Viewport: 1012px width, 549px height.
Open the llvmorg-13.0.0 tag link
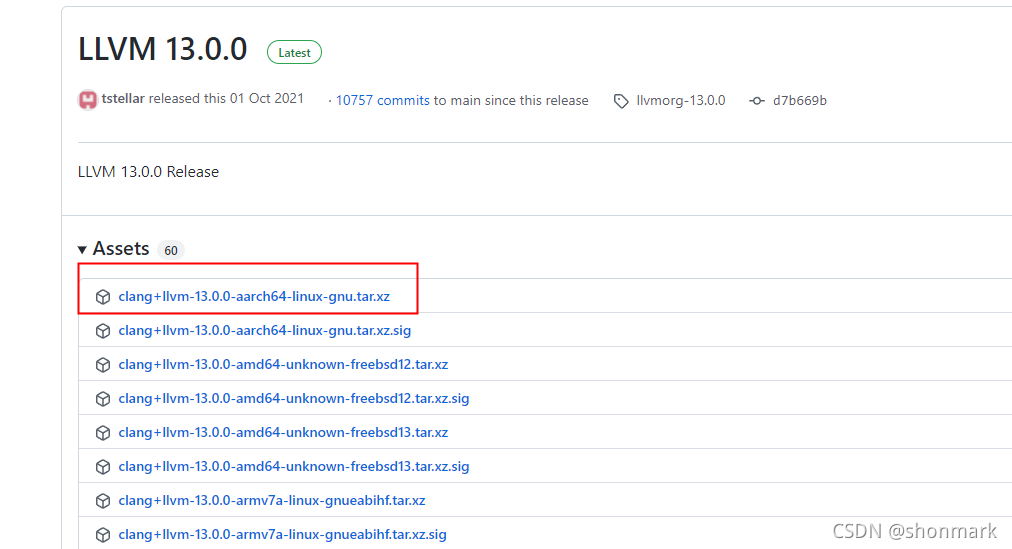680,101
